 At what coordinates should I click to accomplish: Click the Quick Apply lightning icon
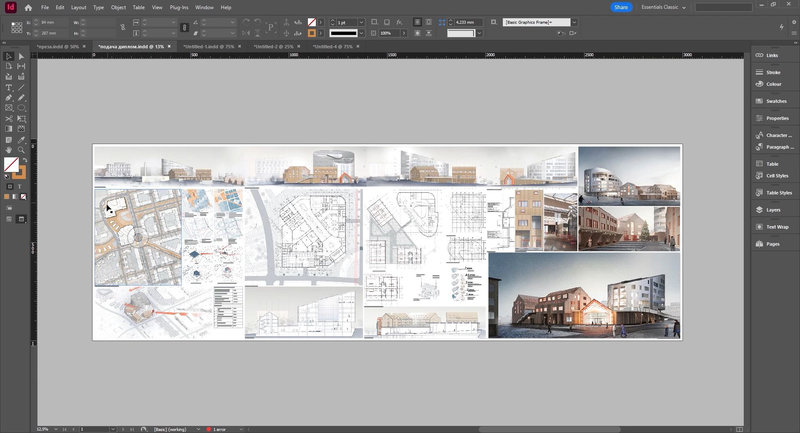(782, 27)
